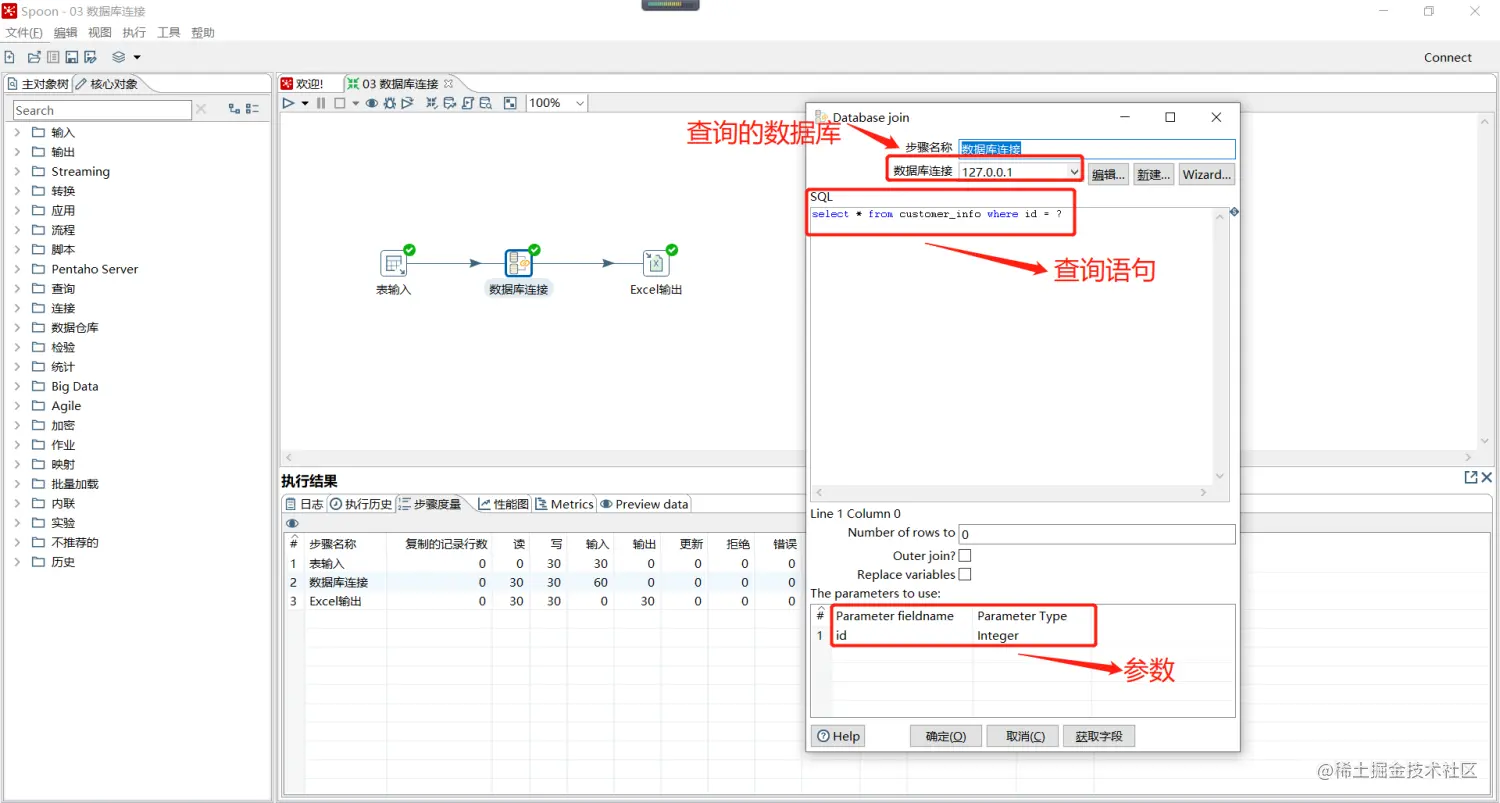Screen dimensions: 1500x803
Task: Select the 数据库连接 step on canvas
Action: [519, 264]
